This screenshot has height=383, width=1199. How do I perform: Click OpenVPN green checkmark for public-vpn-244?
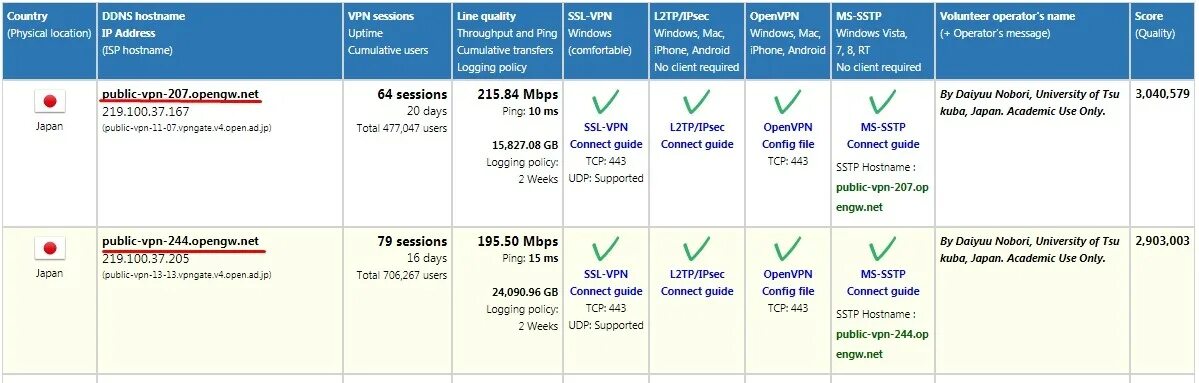[x=788, y=248]
